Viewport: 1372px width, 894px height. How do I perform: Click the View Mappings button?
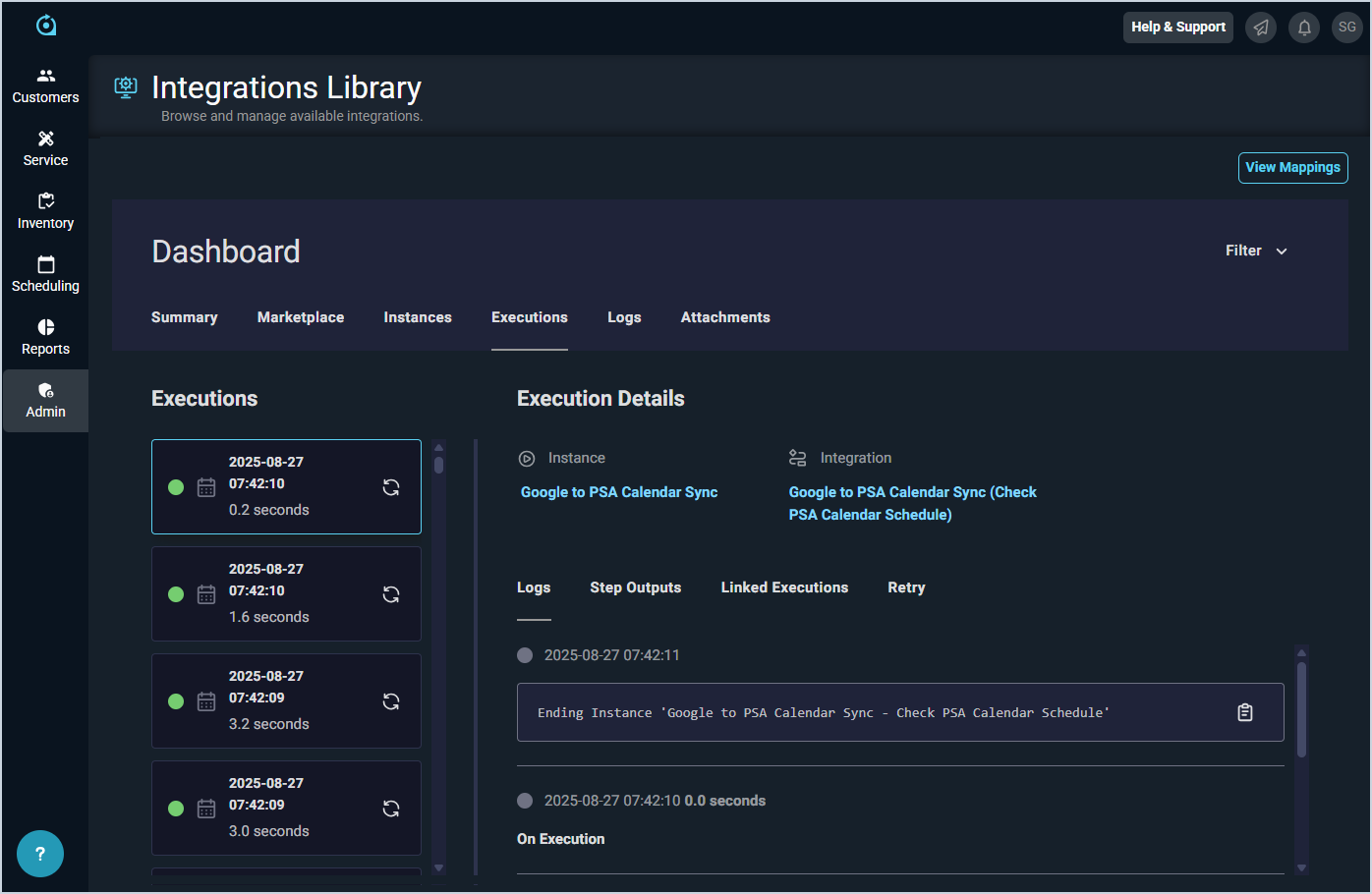click(1292, 168)
